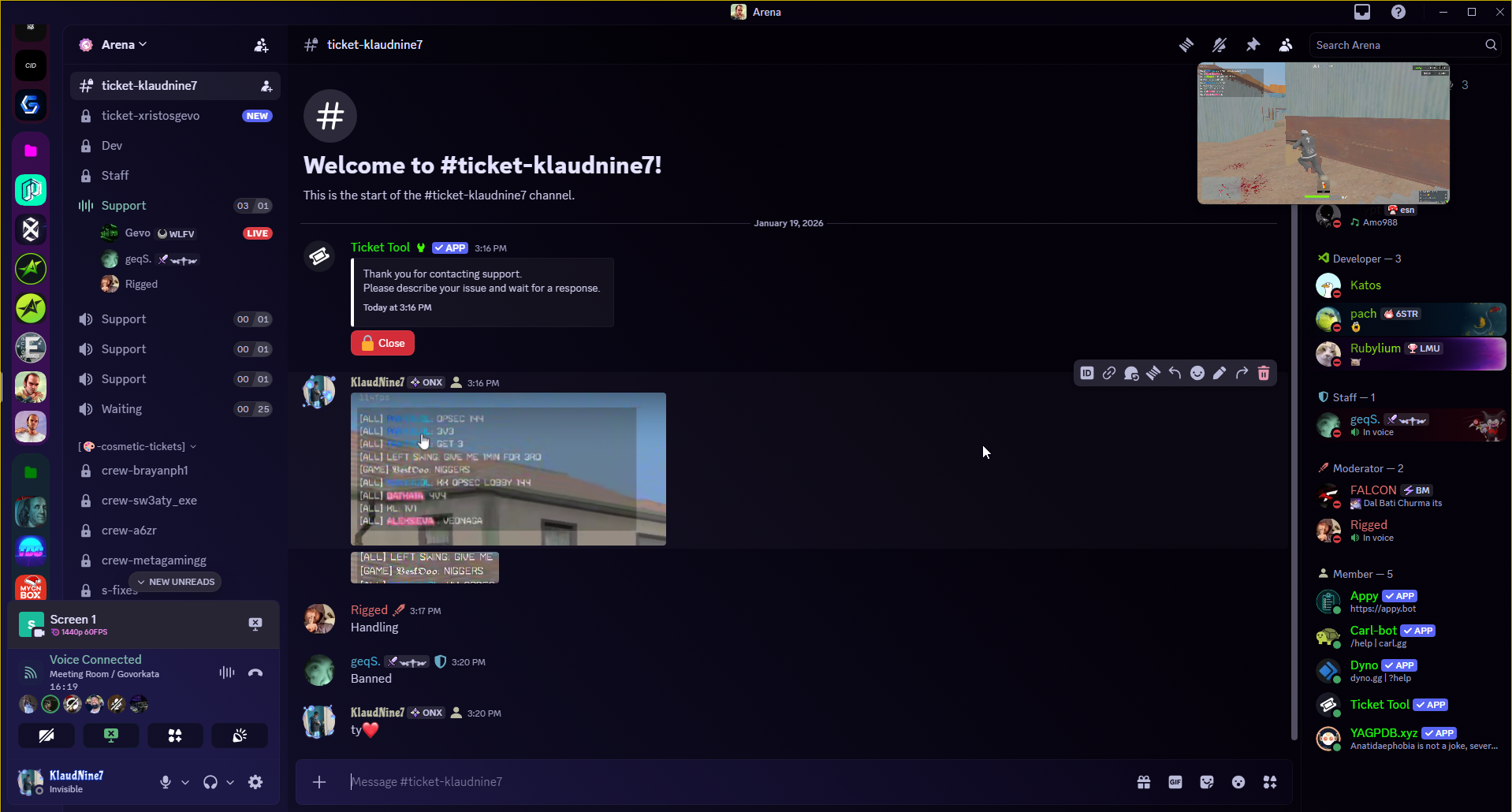The width and height of the screenshot is (1512, 812).
Task: Expand the Arena server dropdown
Action: pos(125,45)
